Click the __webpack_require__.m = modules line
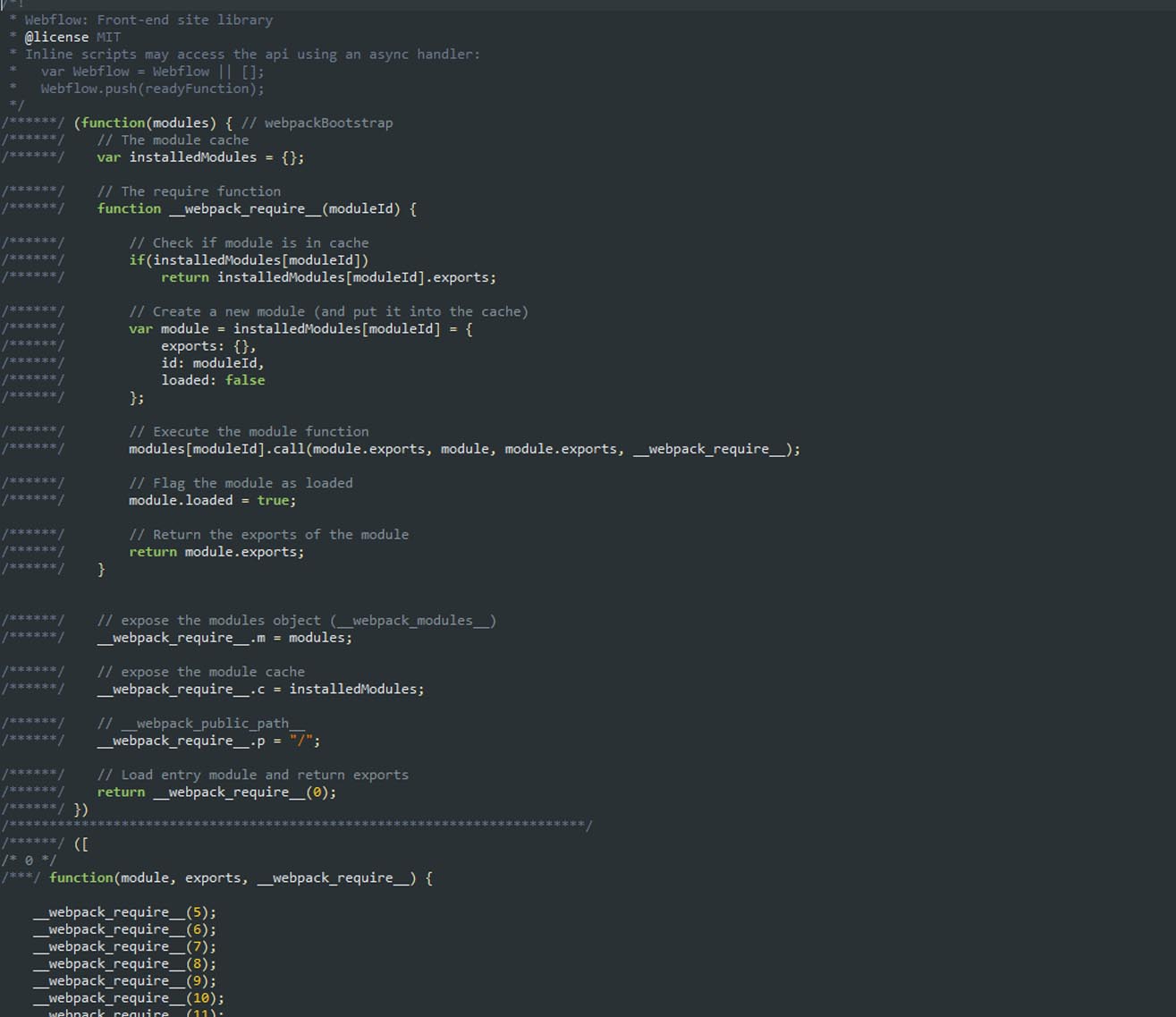Viewport: 1176px width, 1017px height. pos(224,638)
